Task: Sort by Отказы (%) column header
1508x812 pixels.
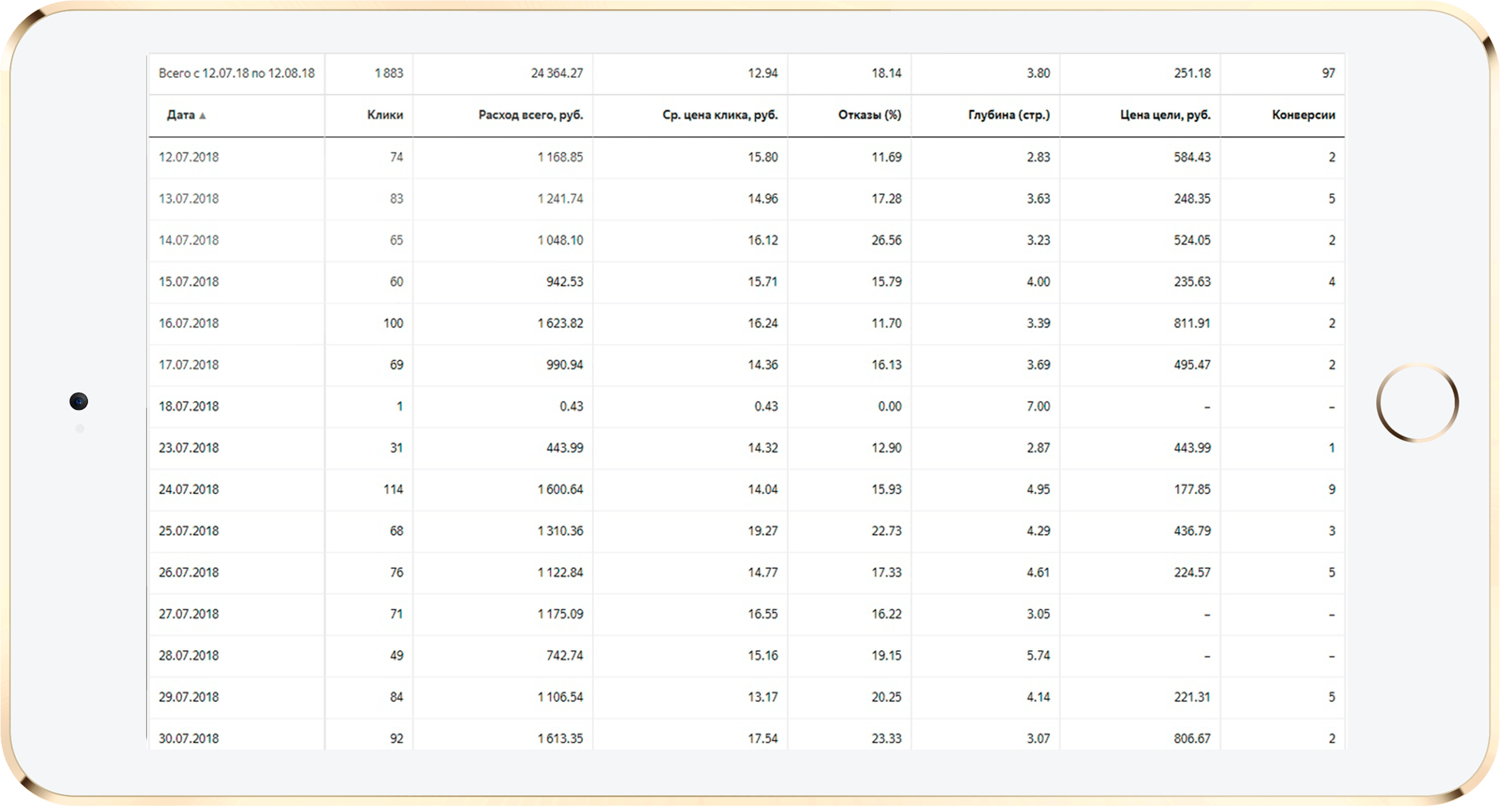Action: click(x=869, y=115)
